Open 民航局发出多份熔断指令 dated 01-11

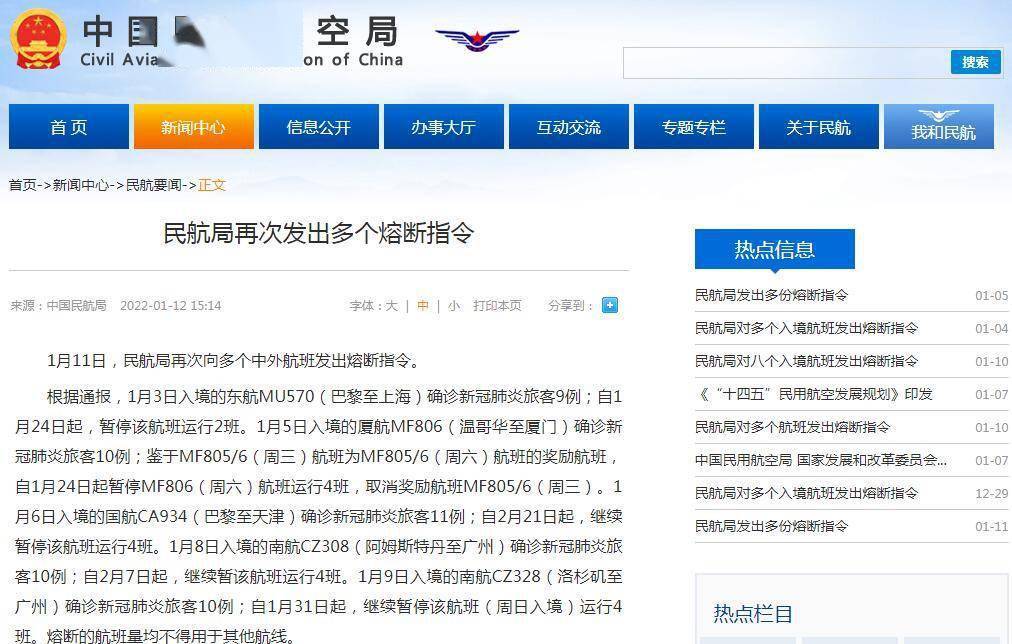tap(771, 526)
